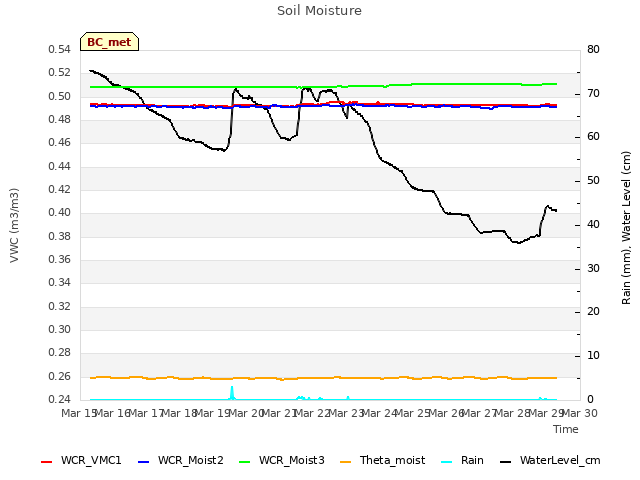Image resolution: width=640 pixels, height=480 pixels.
Task: Click the blue WCR_Moist2 legend swatch
Action: [x=144, y=462]
